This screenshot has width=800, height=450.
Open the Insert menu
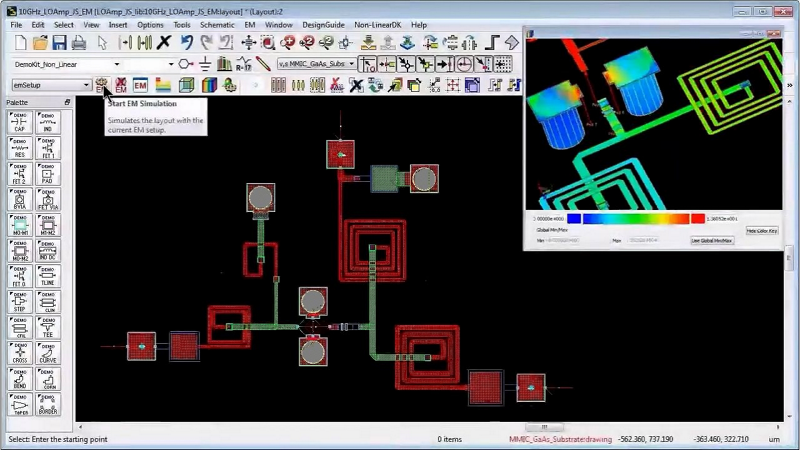coord(118,24)
